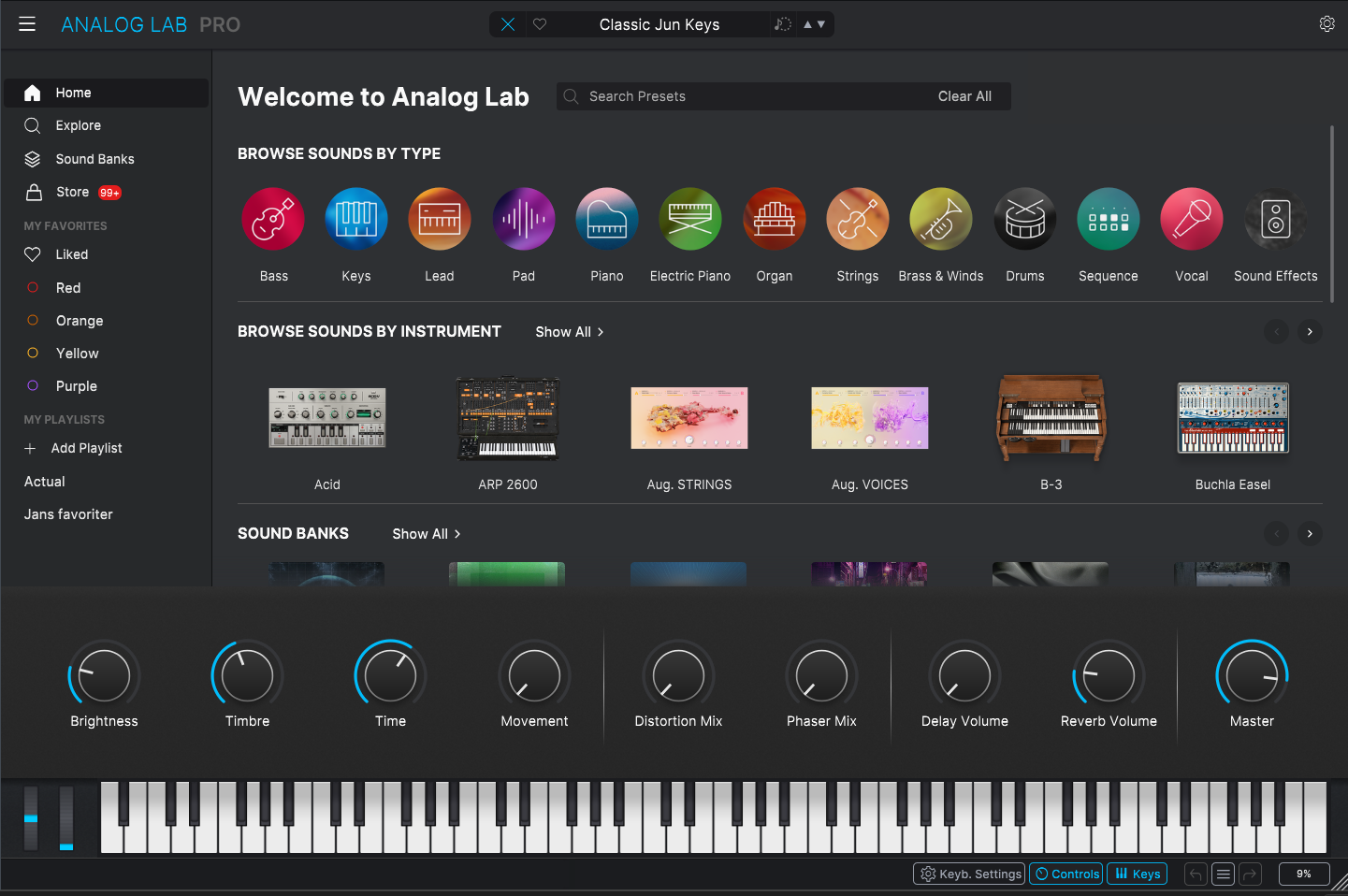Click the X icon beside preset name
The image size is (1348, 896).
pyautogui.click(x=508, y=24)
